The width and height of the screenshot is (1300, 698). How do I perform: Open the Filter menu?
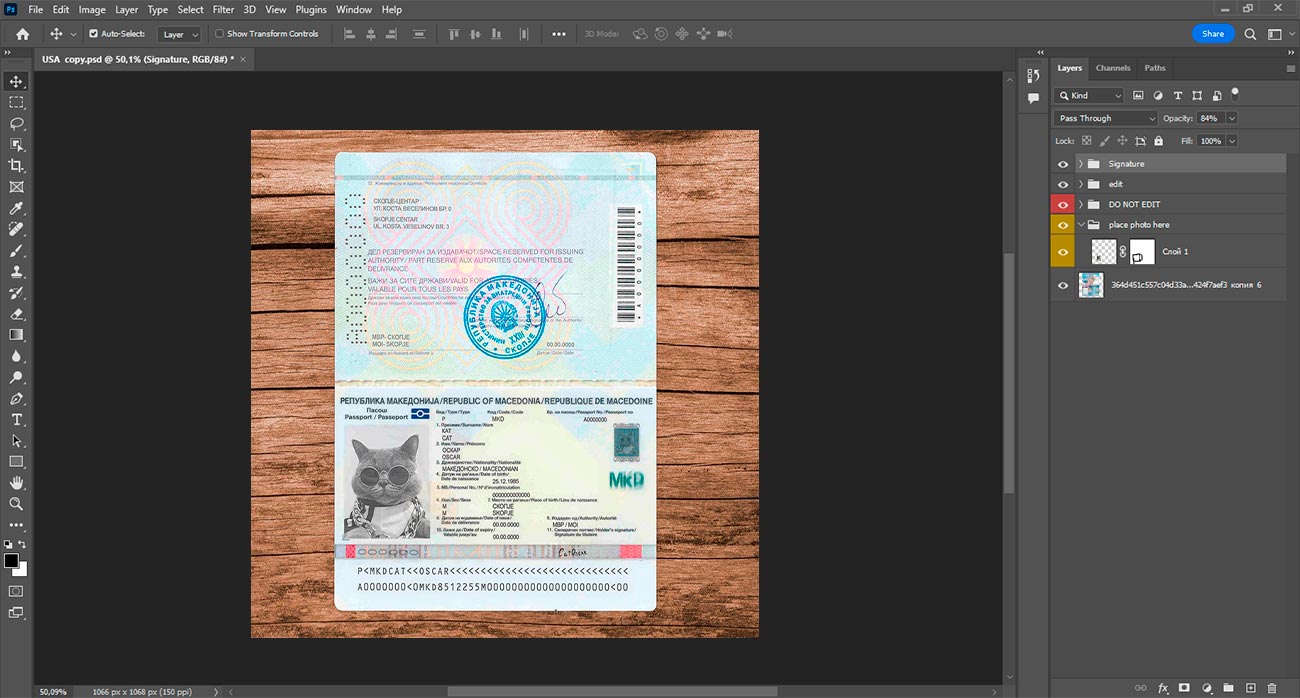tap(223, 9)
